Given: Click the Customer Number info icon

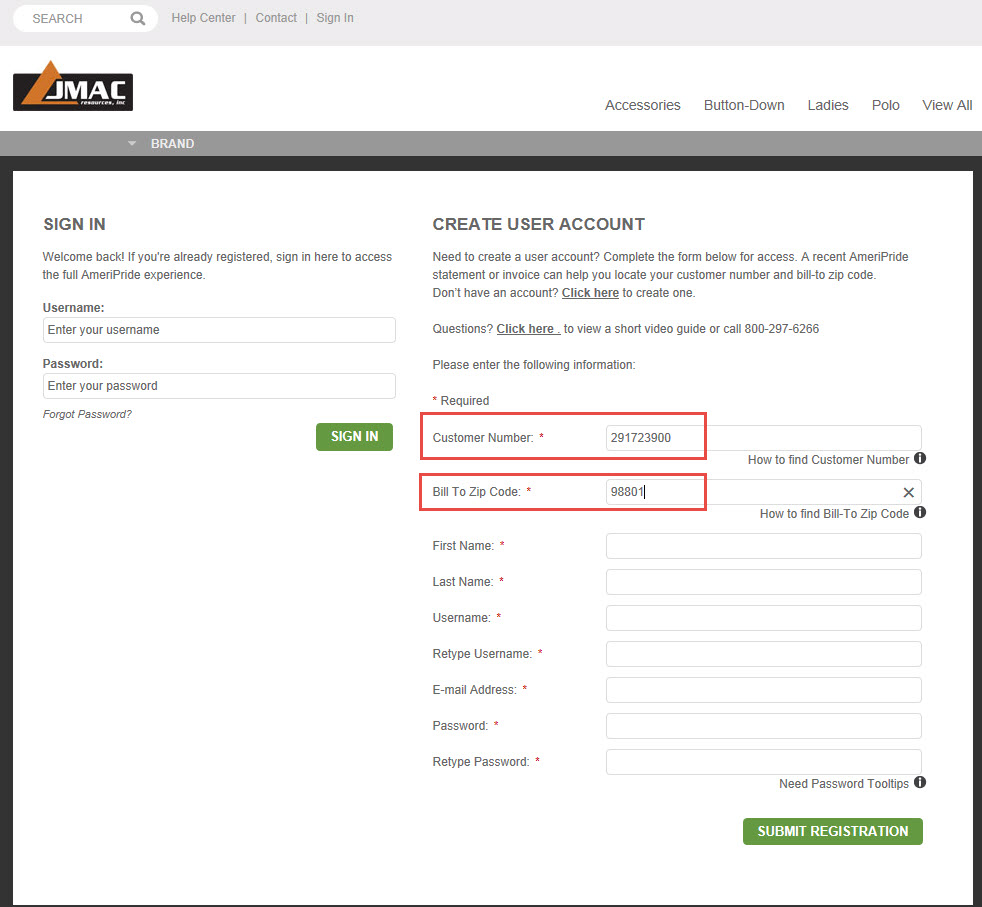Looking at the screenshot, I should [x=920, y=459].
